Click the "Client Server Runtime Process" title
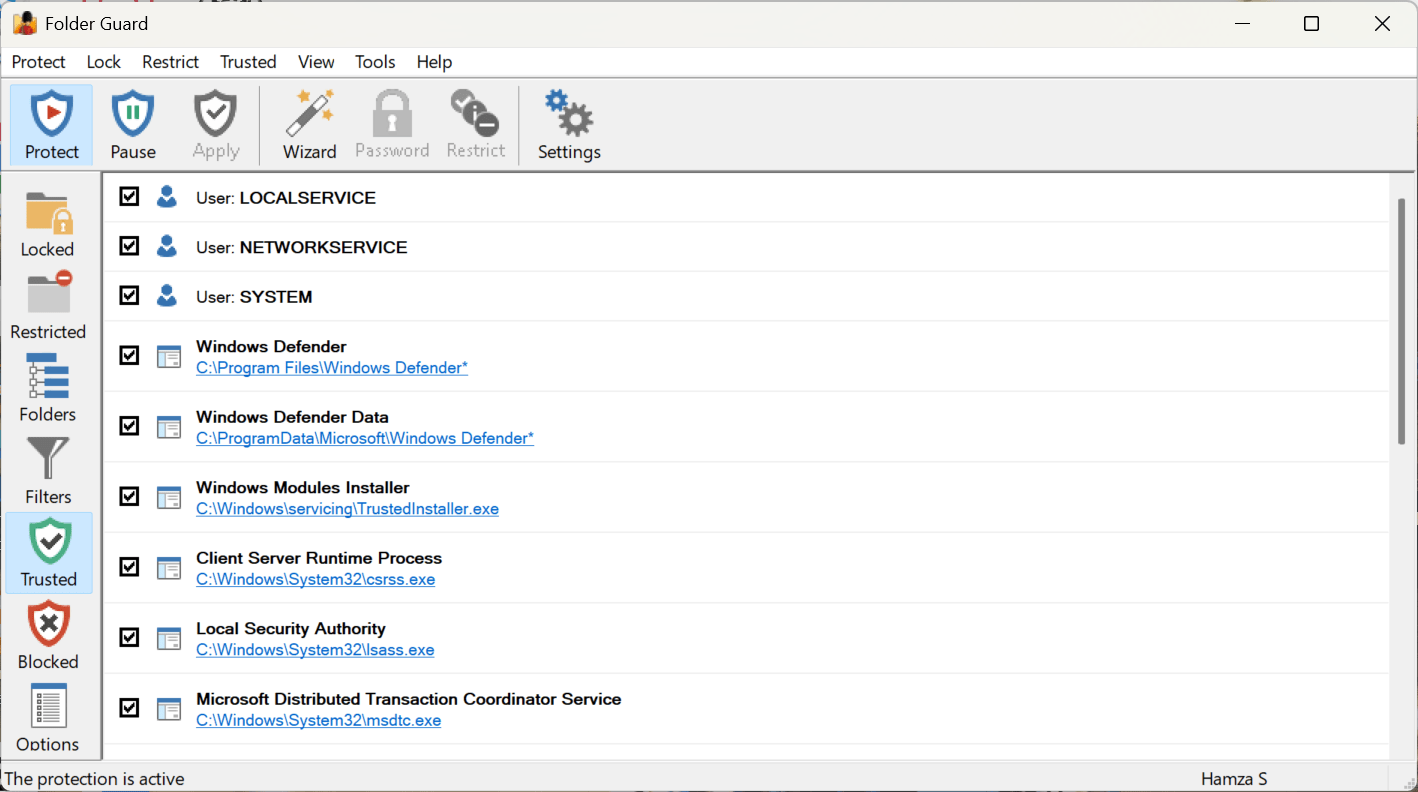Viewport: 1418px width, 792px height. pos(319,558)
